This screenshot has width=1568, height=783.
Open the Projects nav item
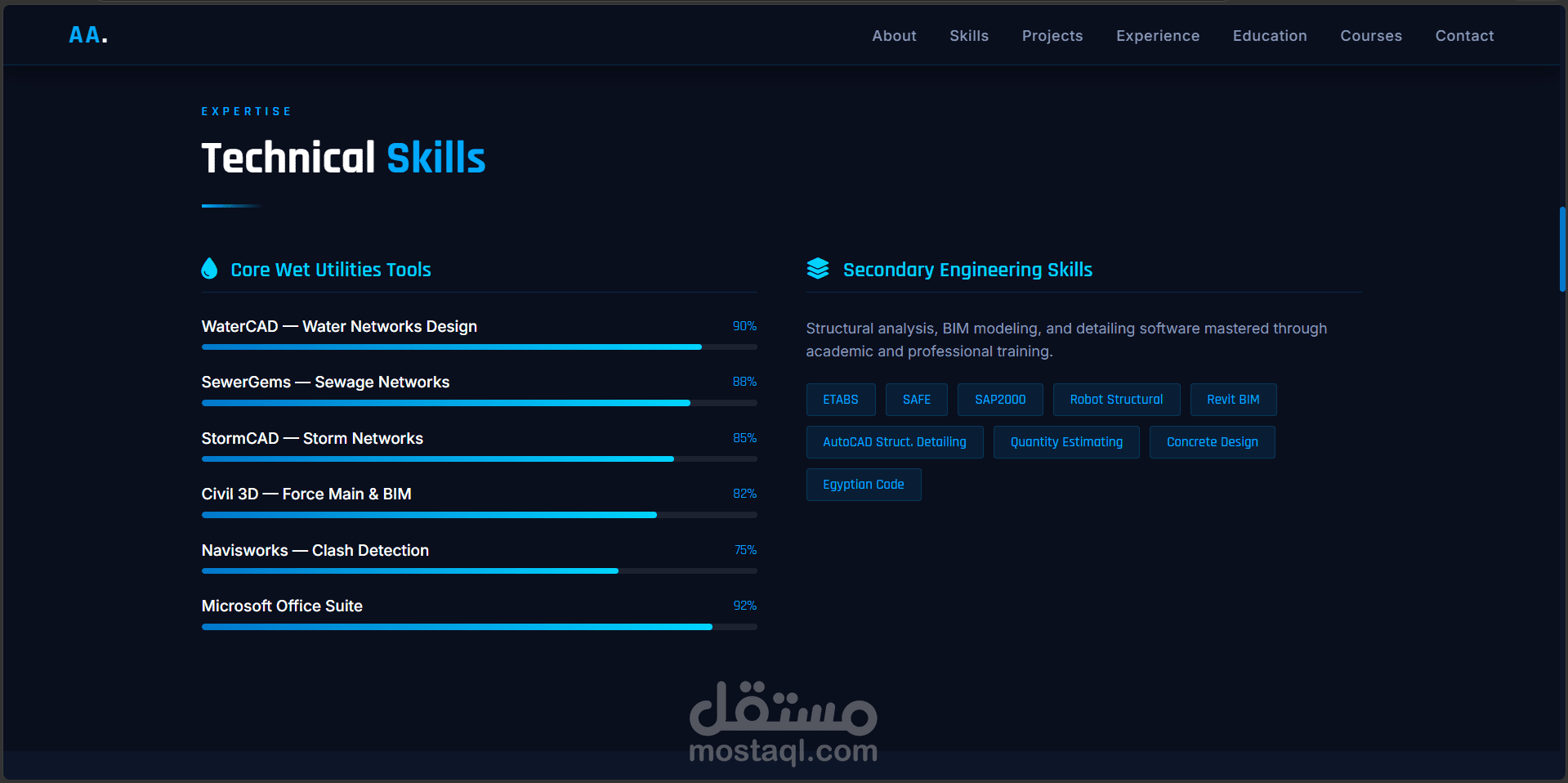pyautogui.click(x=1052, y=36)
